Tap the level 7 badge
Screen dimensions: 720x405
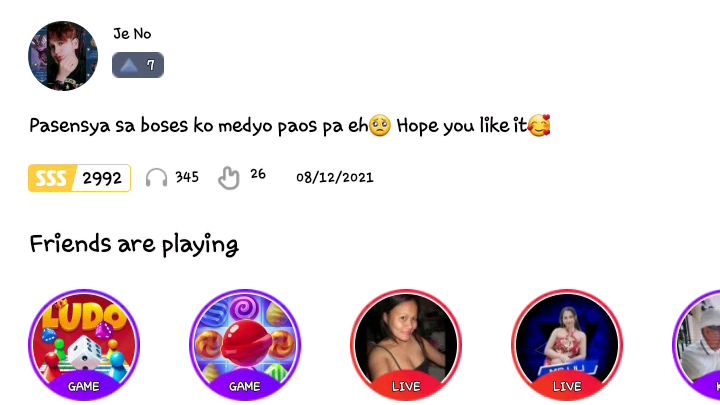click(x=138, y=65)
